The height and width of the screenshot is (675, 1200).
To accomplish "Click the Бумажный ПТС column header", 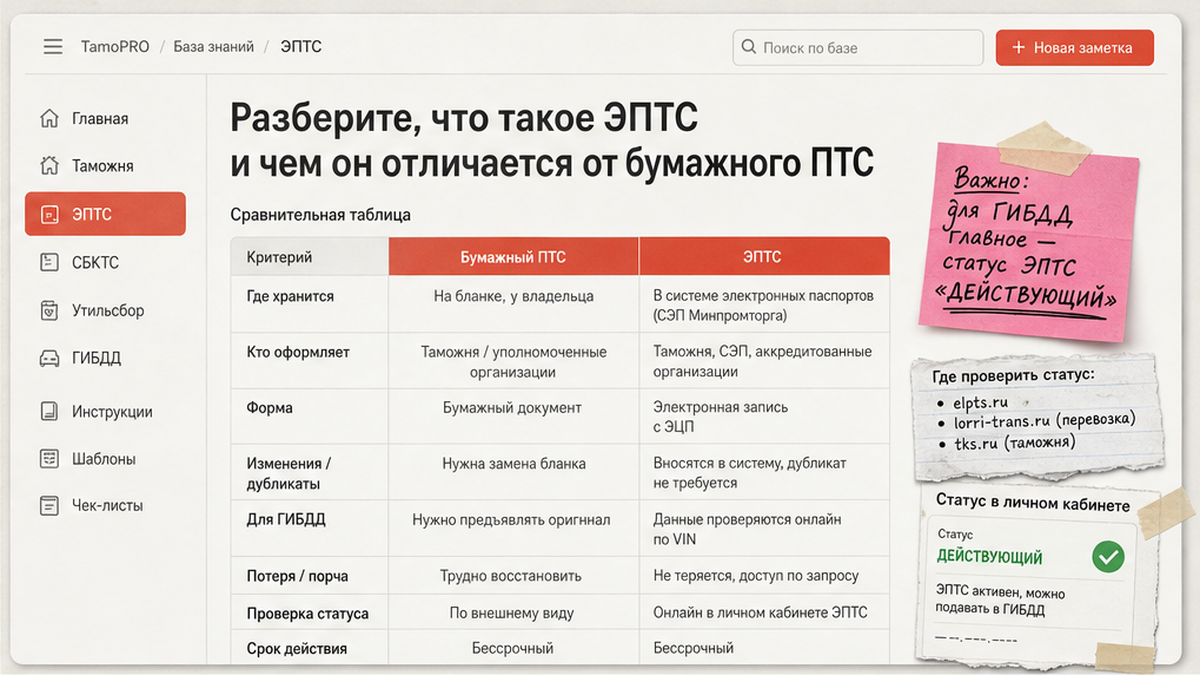I will pos(513,257).
